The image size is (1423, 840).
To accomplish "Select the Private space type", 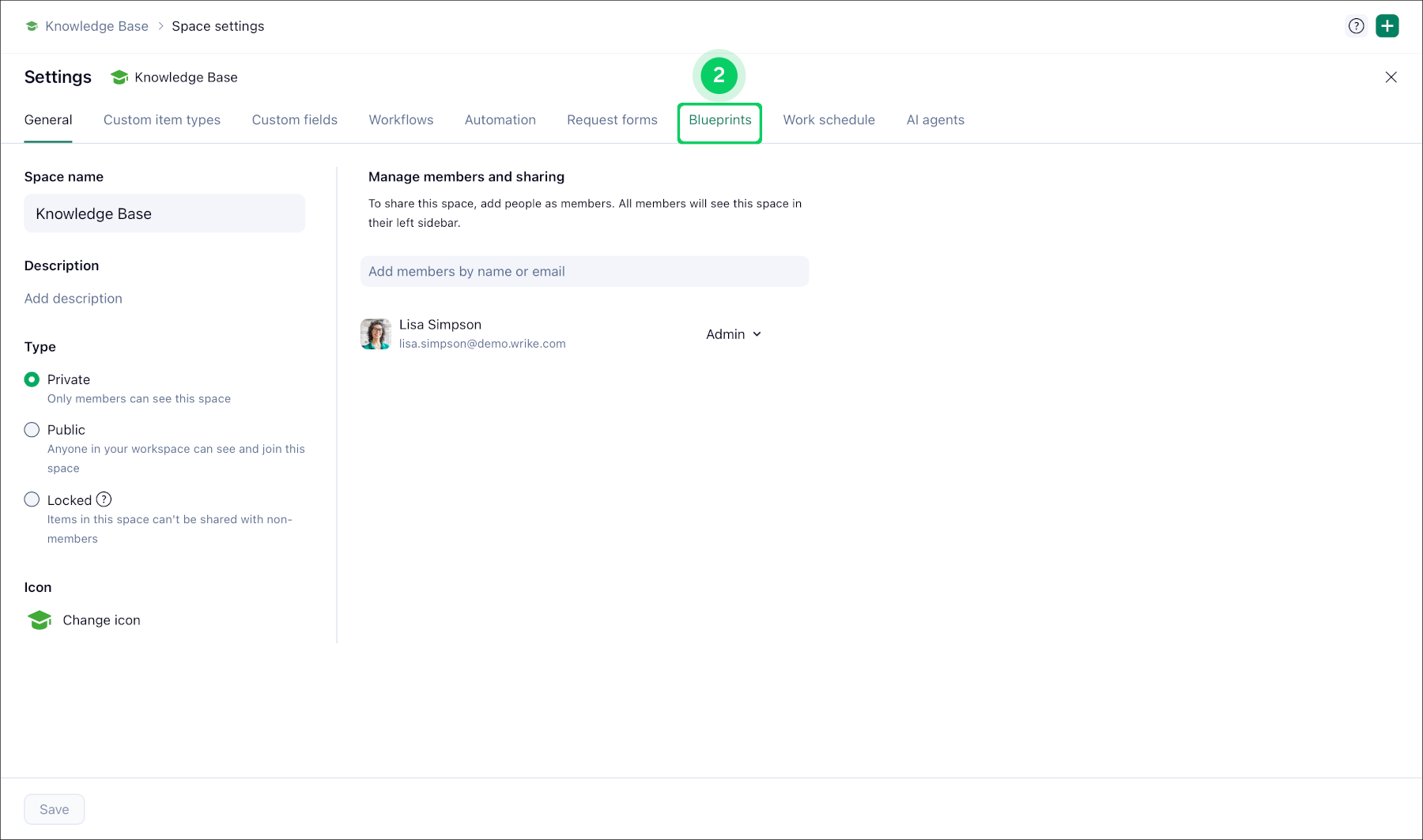I will tap(32, 379).
